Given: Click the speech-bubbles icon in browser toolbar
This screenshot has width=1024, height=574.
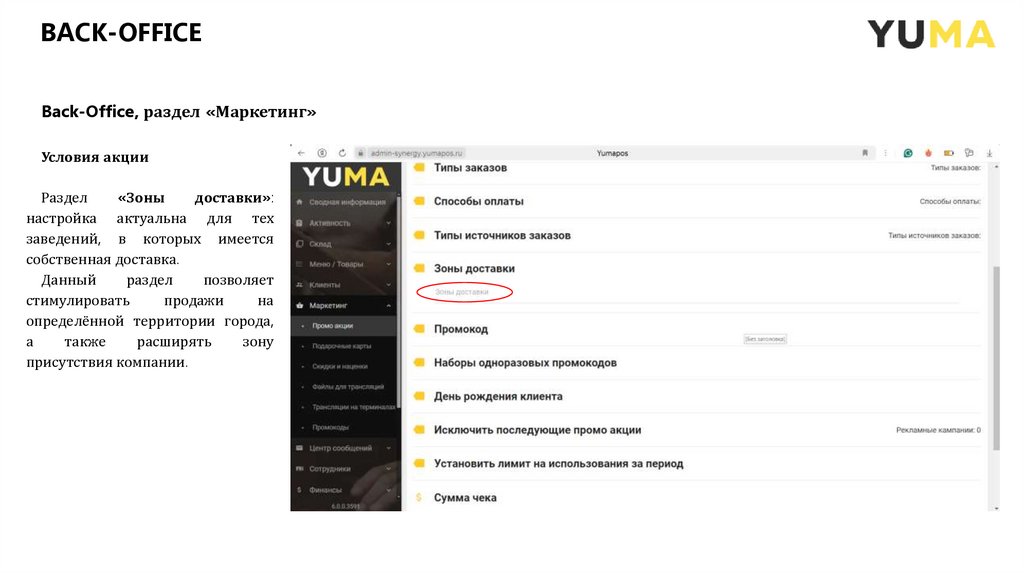Looking at the screenshot, I should click(969, 153).
